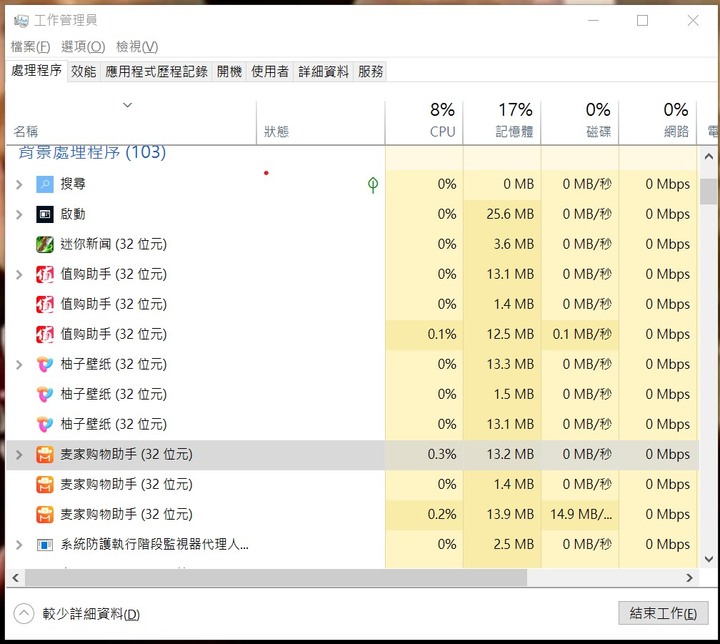This screenshot has height=644, width=720.
Task: Click the 0.3% CPU value
Action: tap(442, 455)
